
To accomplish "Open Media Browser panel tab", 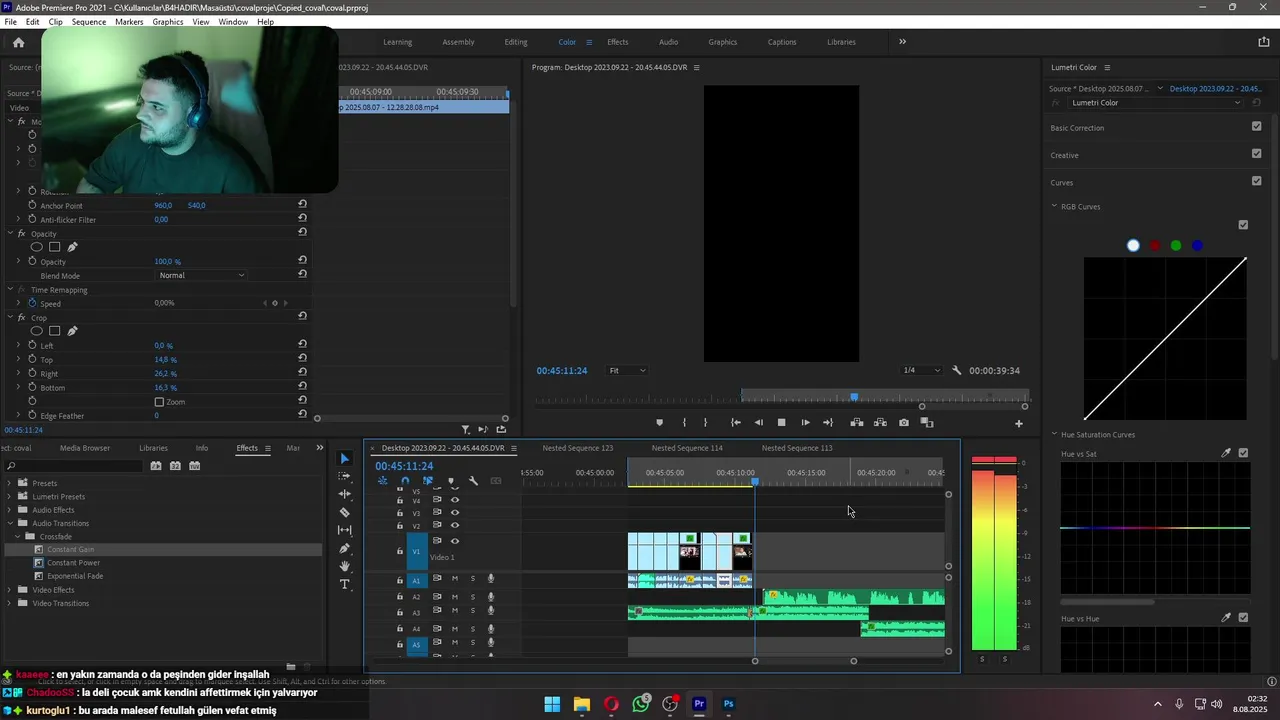I will click(x=85, y=448).
